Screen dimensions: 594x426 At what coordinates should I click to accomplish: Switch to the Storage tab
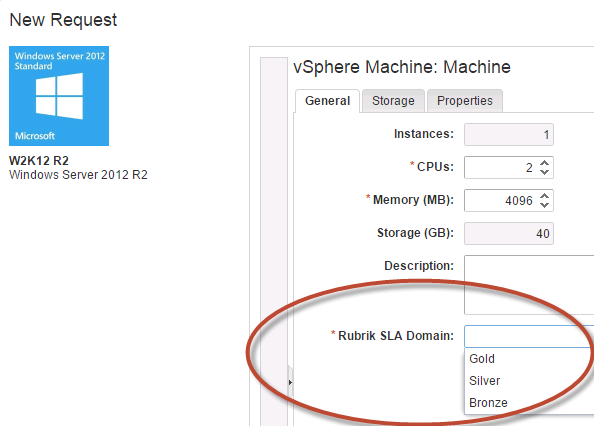coord(393,101)
